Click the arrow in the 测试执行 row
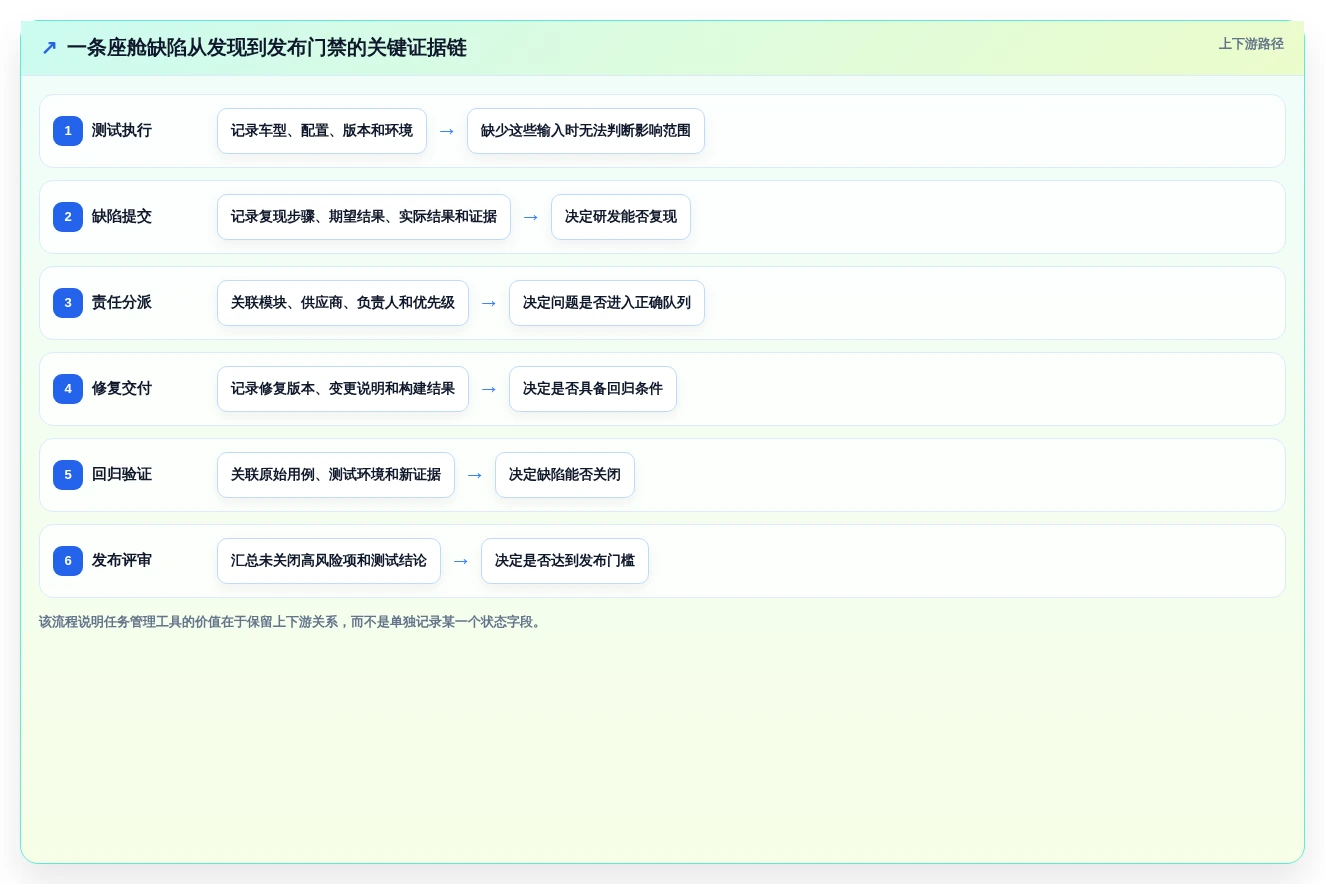This screenshot has width=1325, height=884. click(x=447, y=131)
